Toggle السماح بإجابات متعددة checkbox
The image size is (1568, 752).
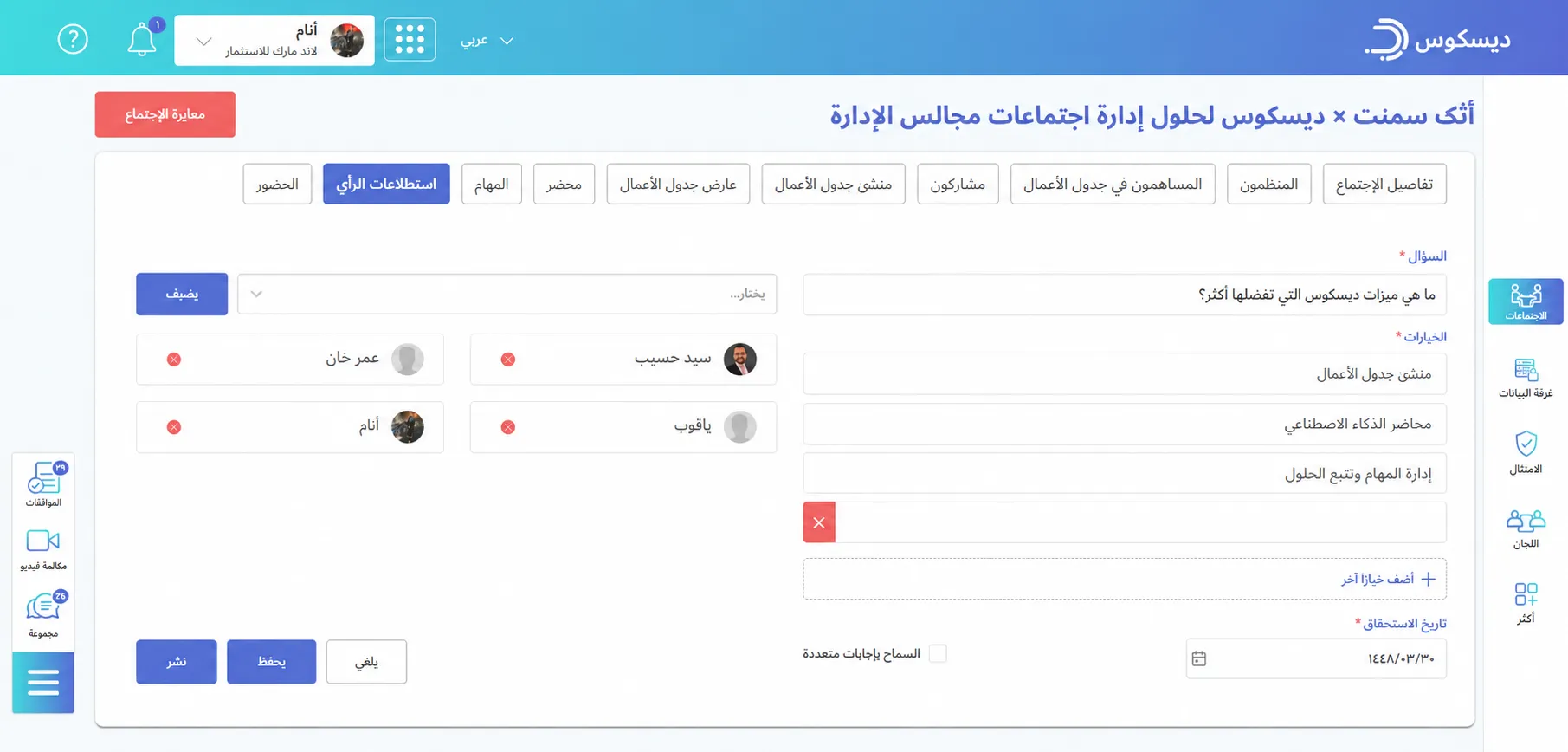pos(938,653)
